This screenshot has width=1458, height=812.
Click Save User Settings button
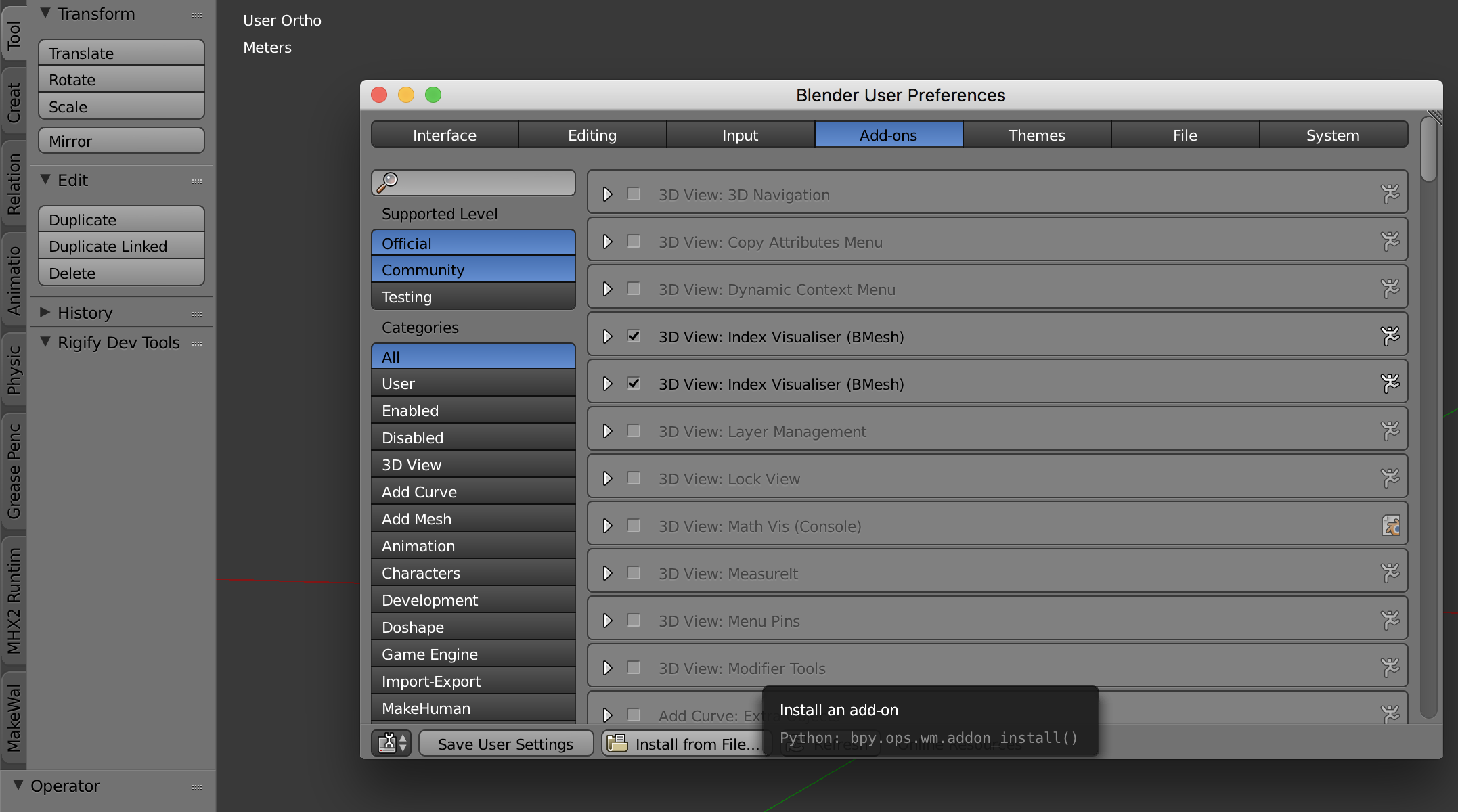506,744
